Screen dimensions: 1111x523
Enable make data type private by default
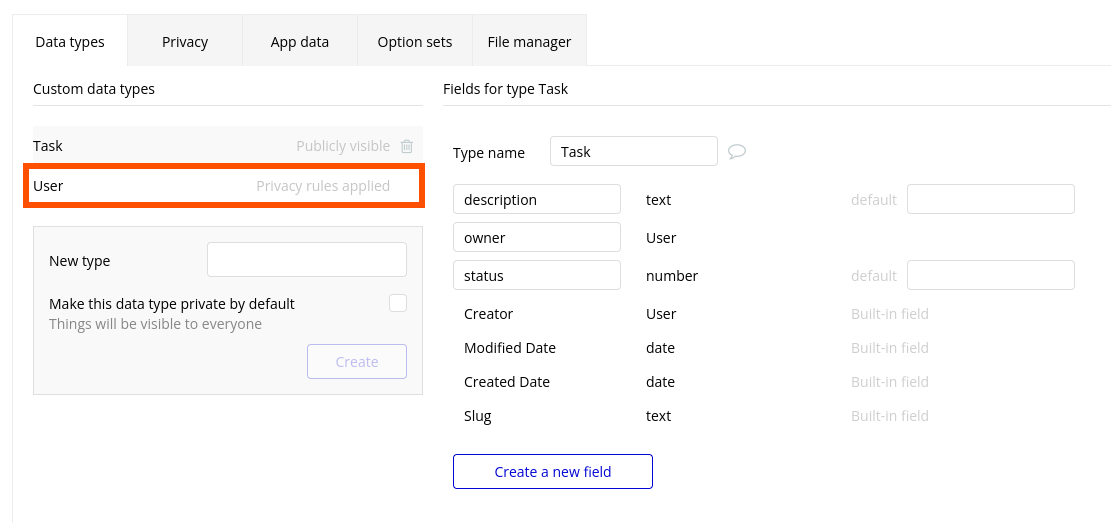(398, 303)
